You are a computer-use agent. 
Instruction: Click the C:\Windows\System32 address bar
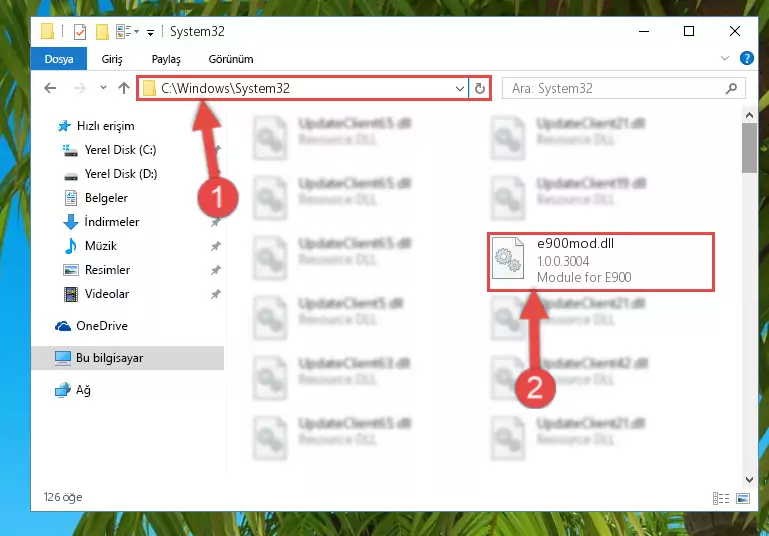303,88
